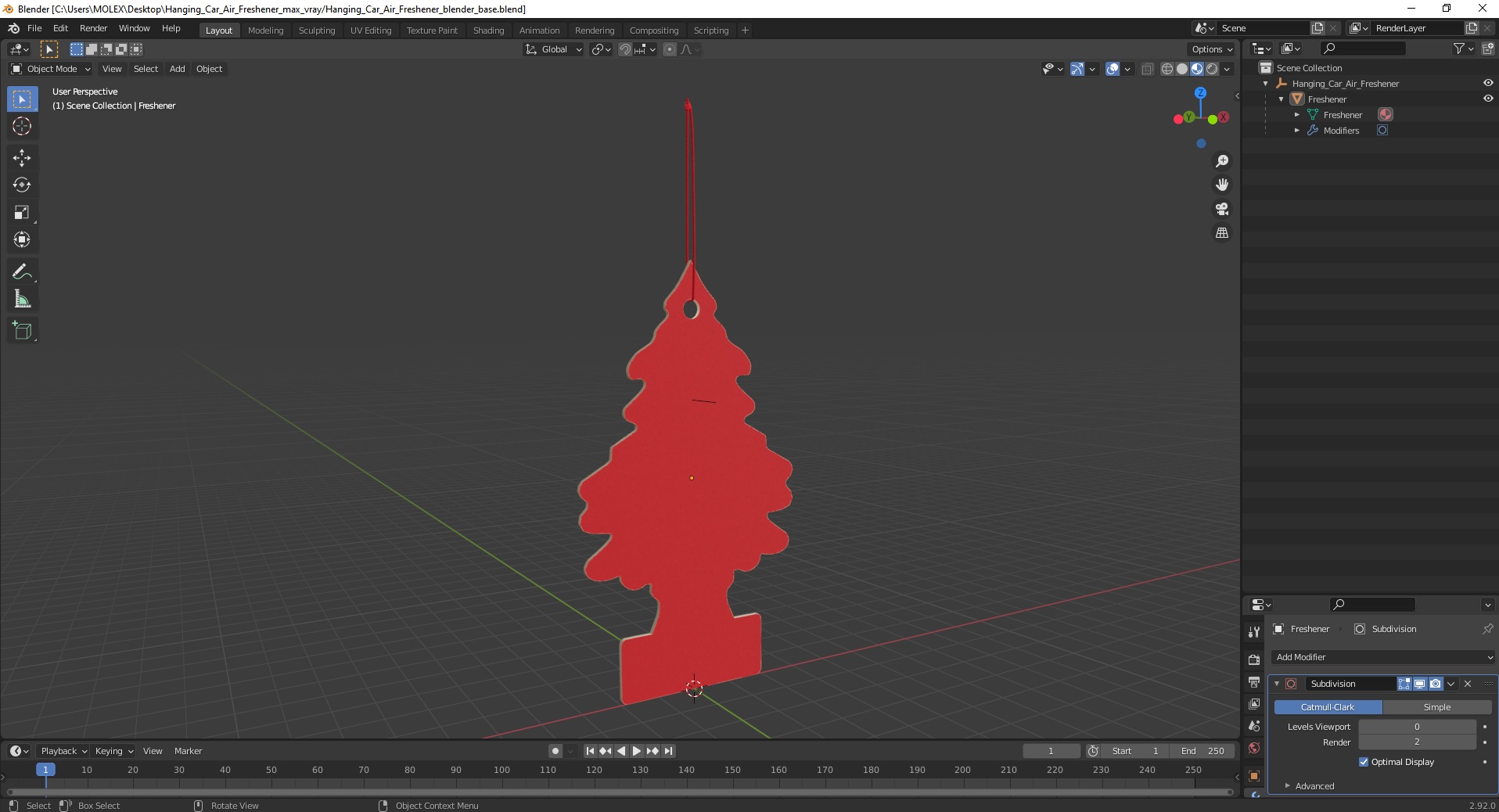Image resolution: width=1499 pixels, height=812 pixels.
Task: Open Global transform orientation dropdown
Action: (x=553, y=49)
